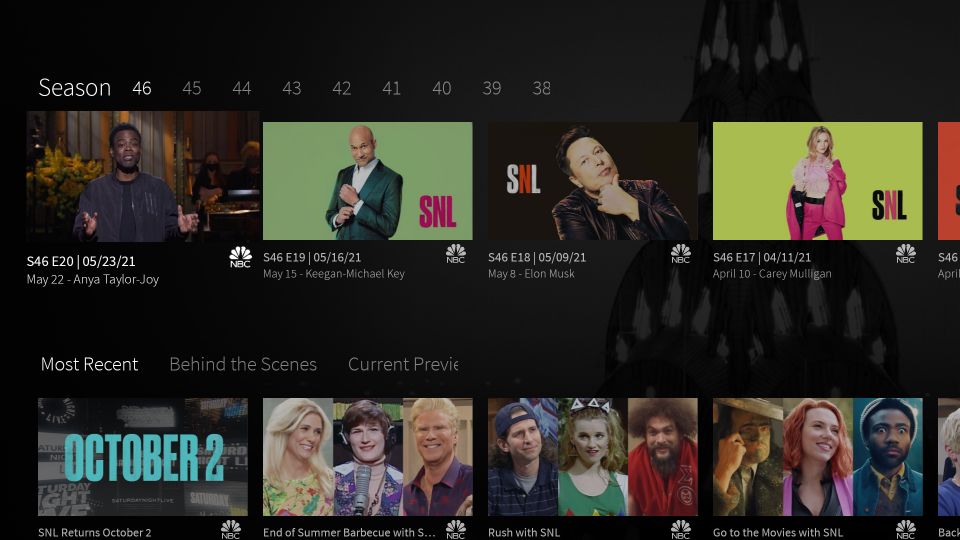This screenshot has width=960, height=540.
Task: Click NBC logo under Anya Taylor-Joy episode
Action: coord(240,257)
